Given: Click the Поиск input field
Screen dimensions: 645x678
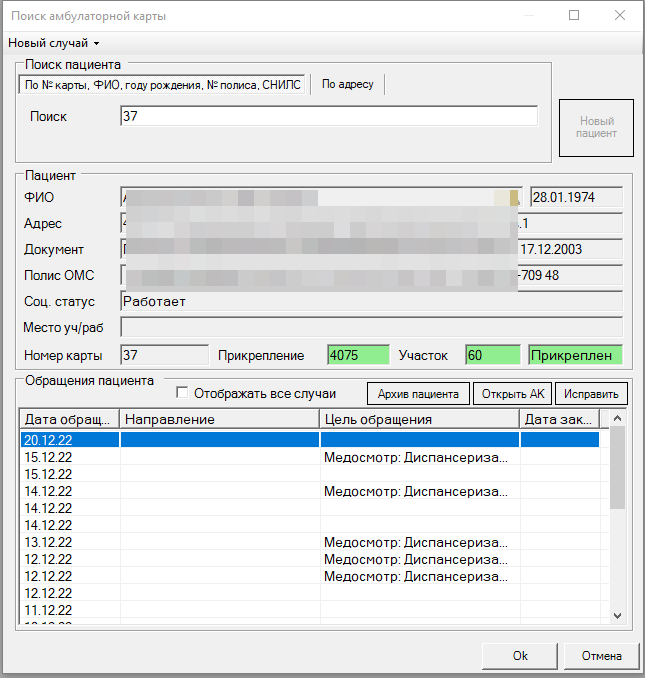Looking at the screenshot, I should [x=328, y=117].
